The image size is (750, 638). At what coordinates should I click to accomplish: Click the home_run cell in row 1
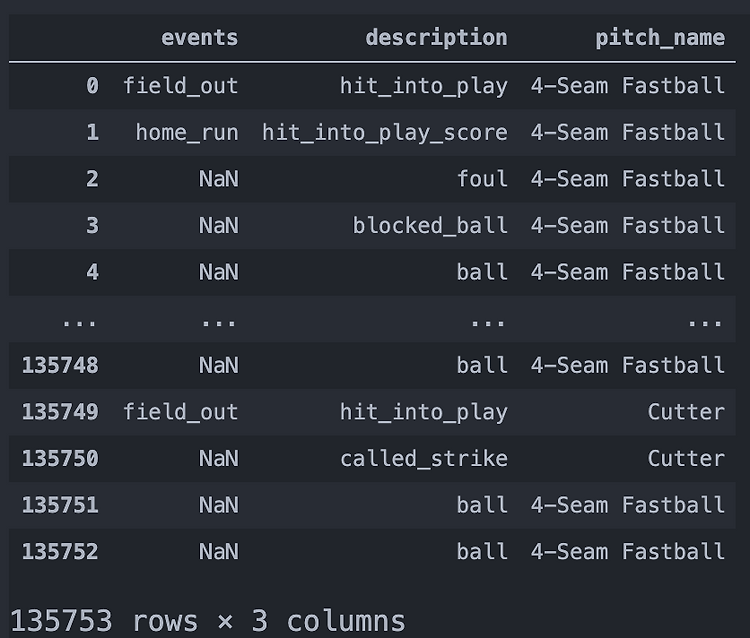point(187,132)
